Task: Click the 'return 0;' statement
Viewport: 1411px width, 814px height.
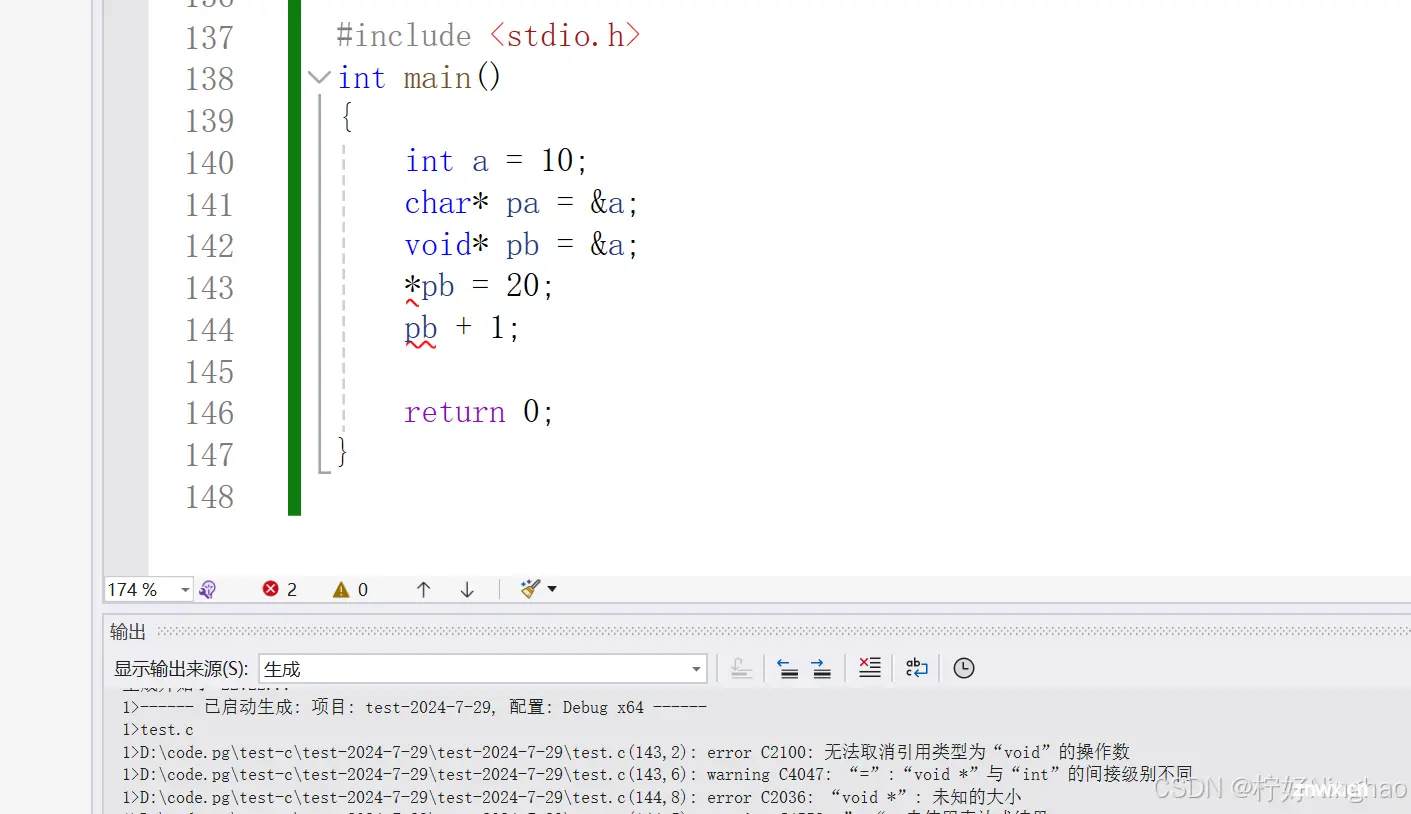Action: (x=479, y=412)
